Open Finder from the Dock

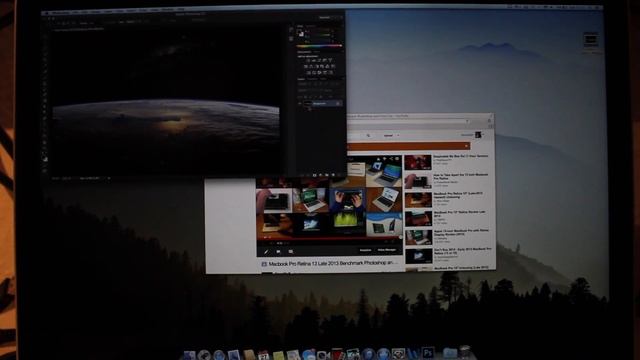click(188, 354)
